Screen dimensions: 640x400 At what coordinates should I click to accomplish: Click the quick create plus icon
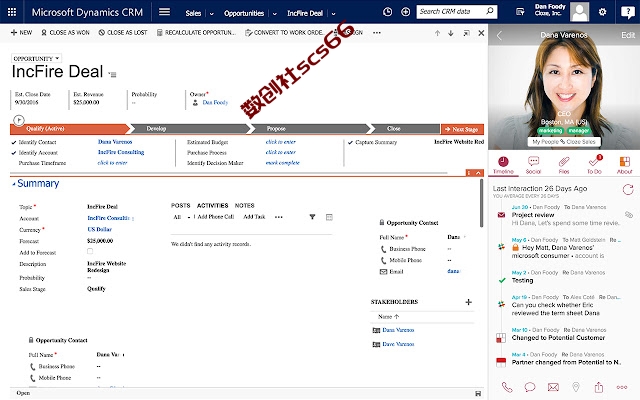click(x=405, y=12)
